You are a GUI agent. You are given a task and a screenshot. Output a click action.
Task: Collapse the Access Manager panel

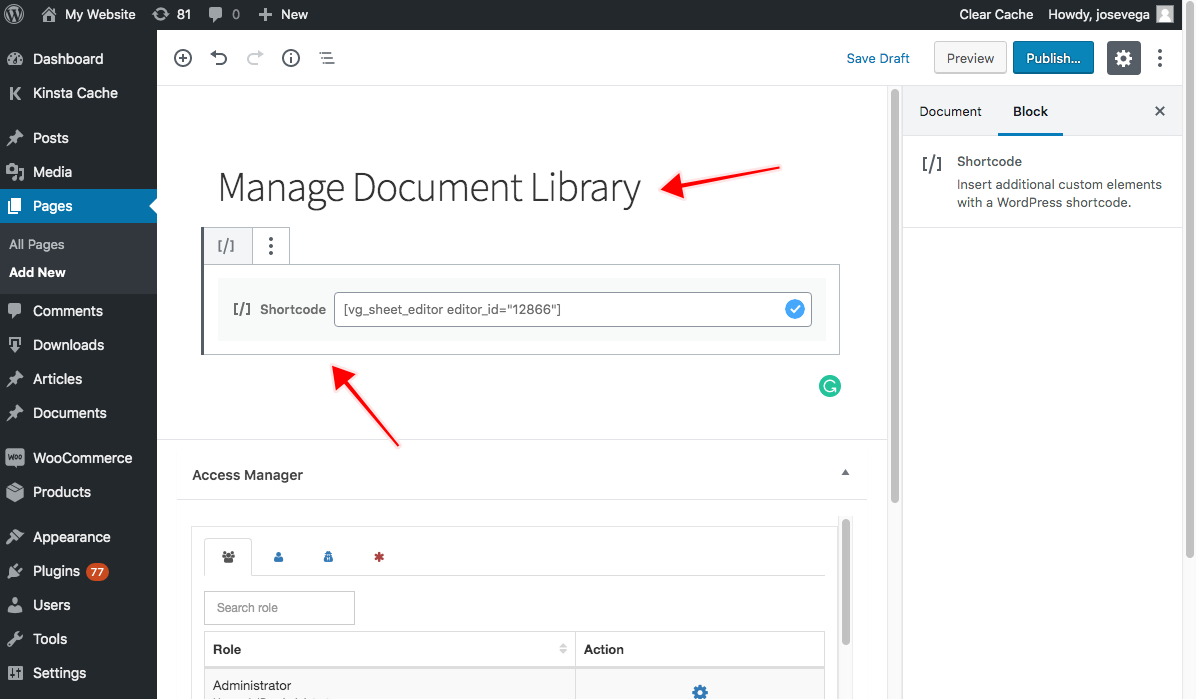click(845, 471)
